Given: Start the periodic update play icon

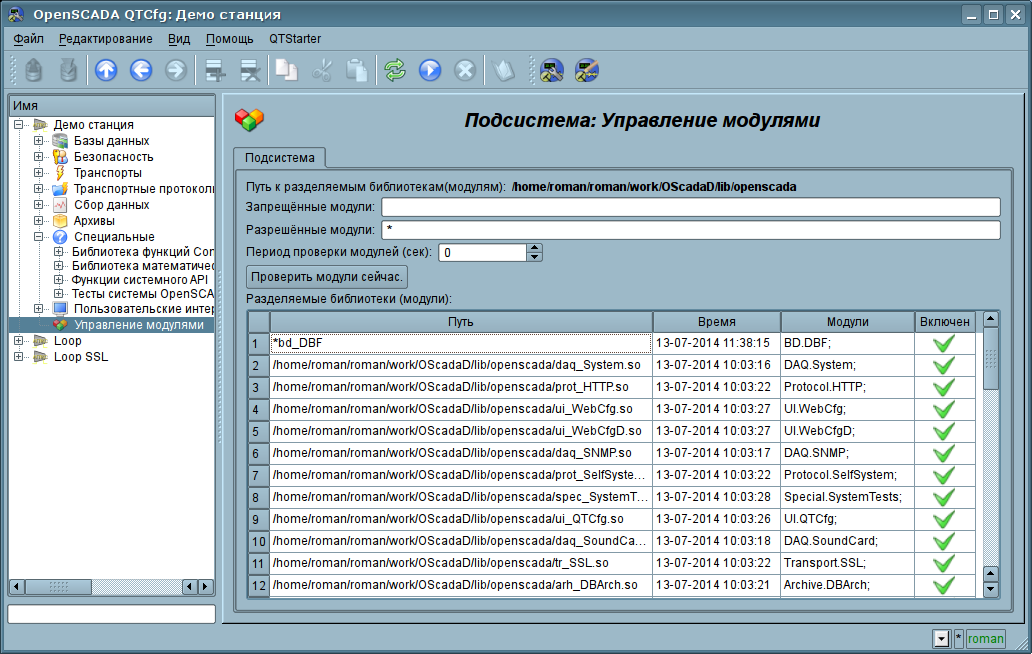Looking at the screenshot, I should (x=430, y=70).
